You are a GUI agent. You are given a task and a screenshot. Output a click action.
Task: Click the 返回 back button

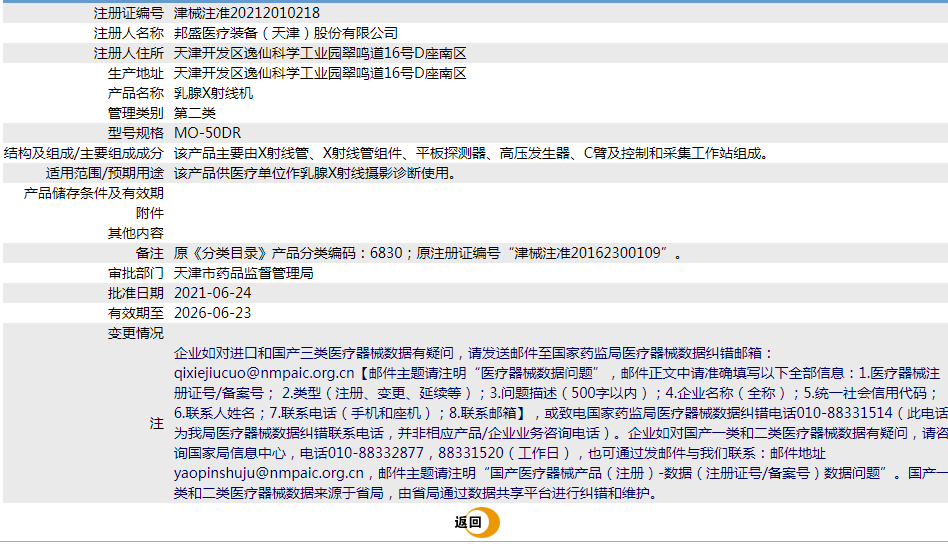point(476,523)
